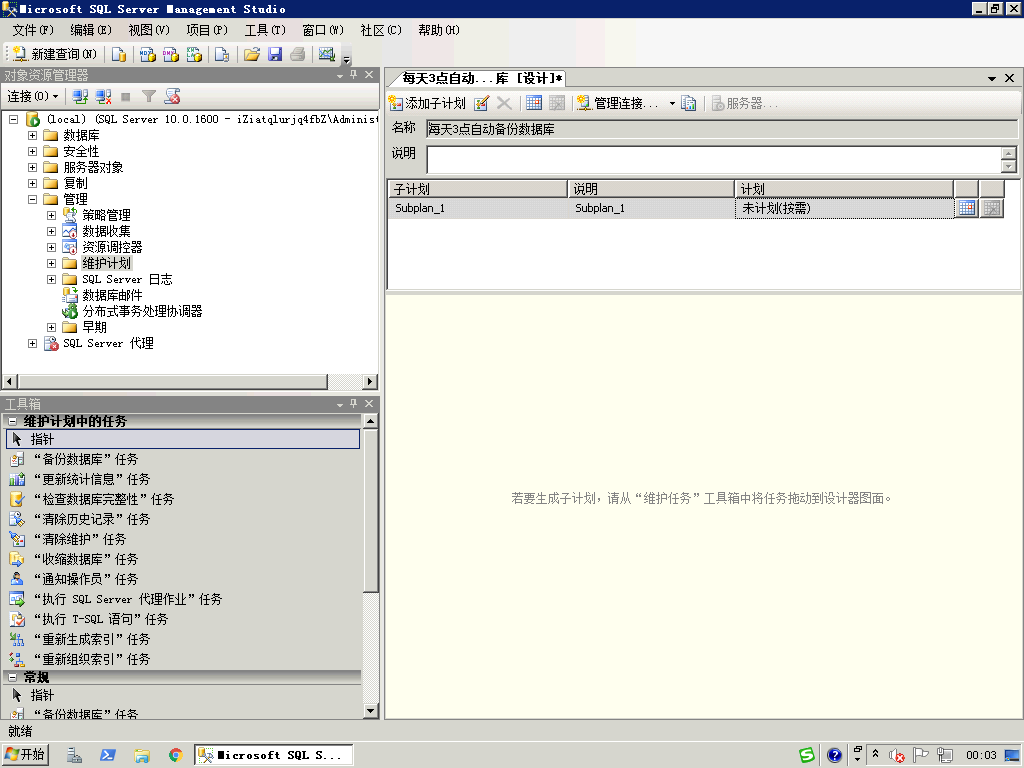The height and width of the screenshot is (768, 1024).
Task: Select 分布式事务处理协调器 tree item
Action: [142, 312]
